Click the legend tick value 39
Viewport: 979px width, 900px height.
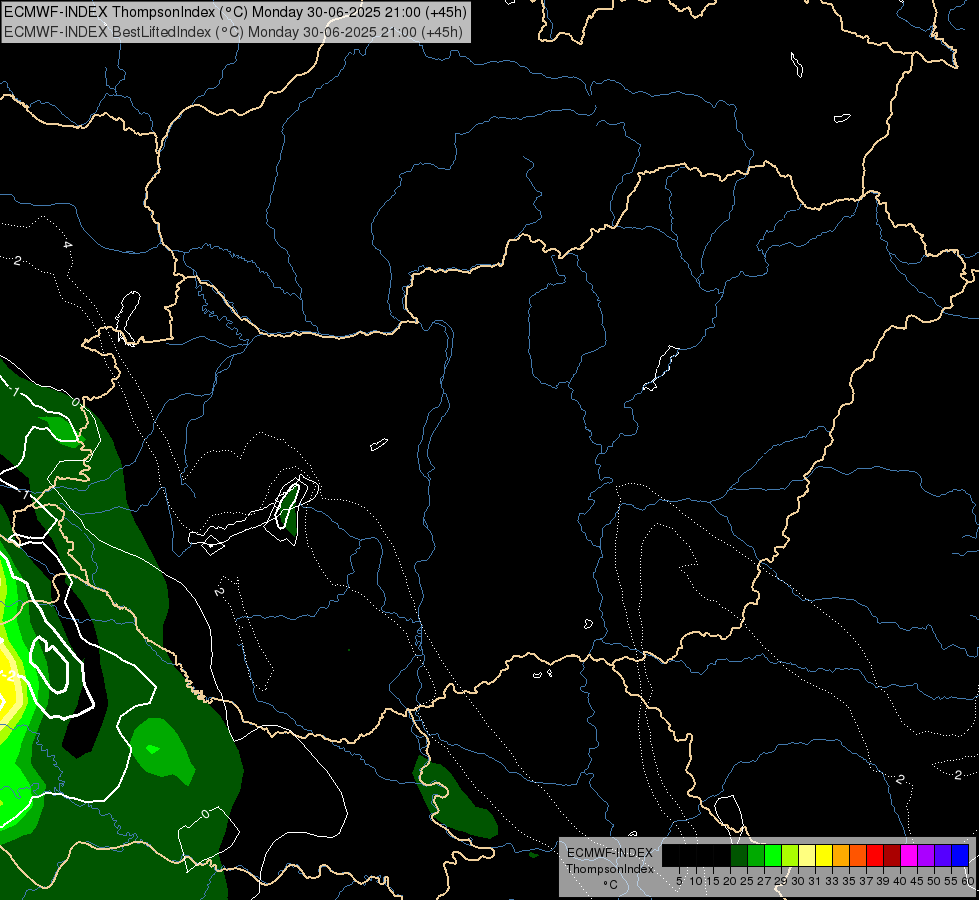click(x=883, y=881)
